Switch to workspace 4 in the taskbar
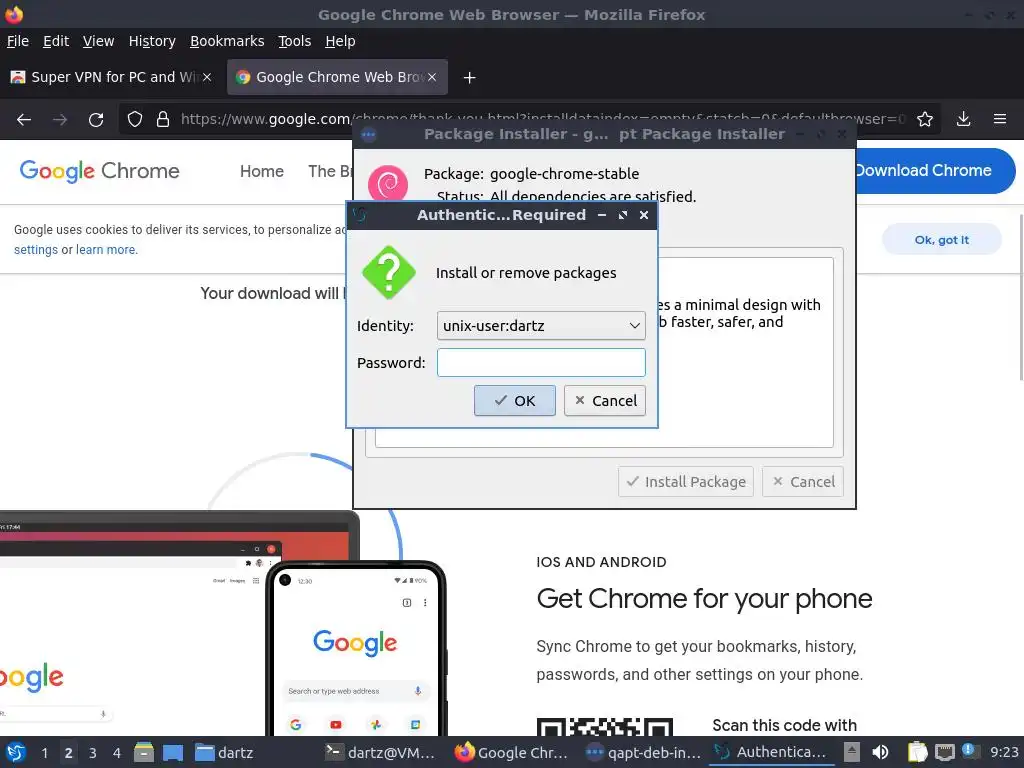This screenshot has height=768, width=1024. click(117, 753)
